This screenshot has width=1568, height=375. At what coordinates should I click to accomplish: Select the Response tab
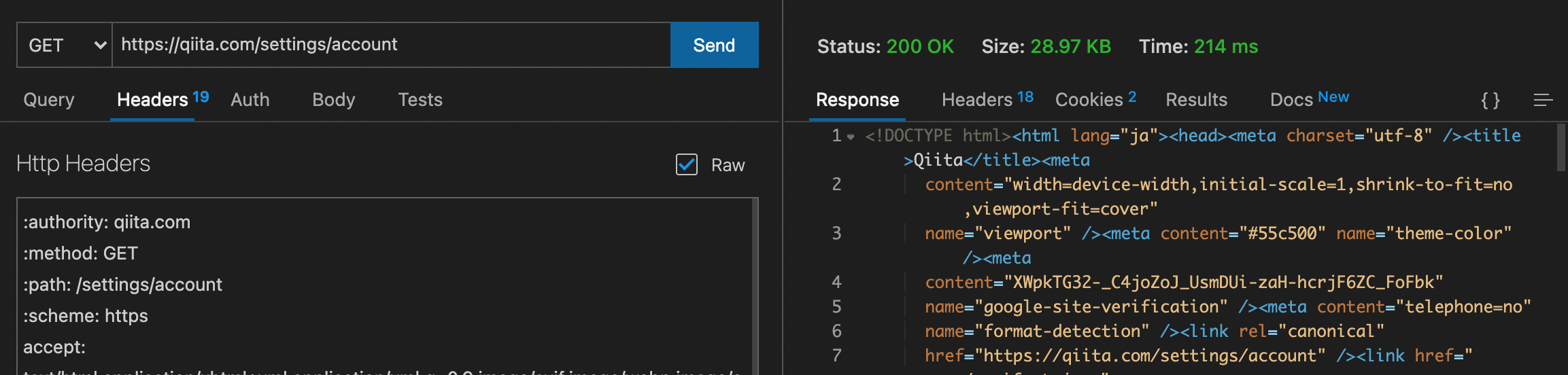(x=857, y=100)
